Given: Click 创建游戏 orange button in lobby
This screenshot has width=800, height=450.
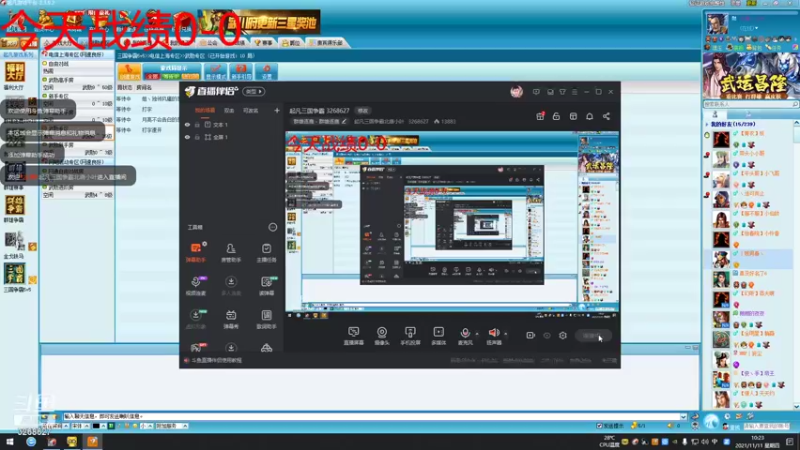Looking at the screenshot, I should (129, 71).
